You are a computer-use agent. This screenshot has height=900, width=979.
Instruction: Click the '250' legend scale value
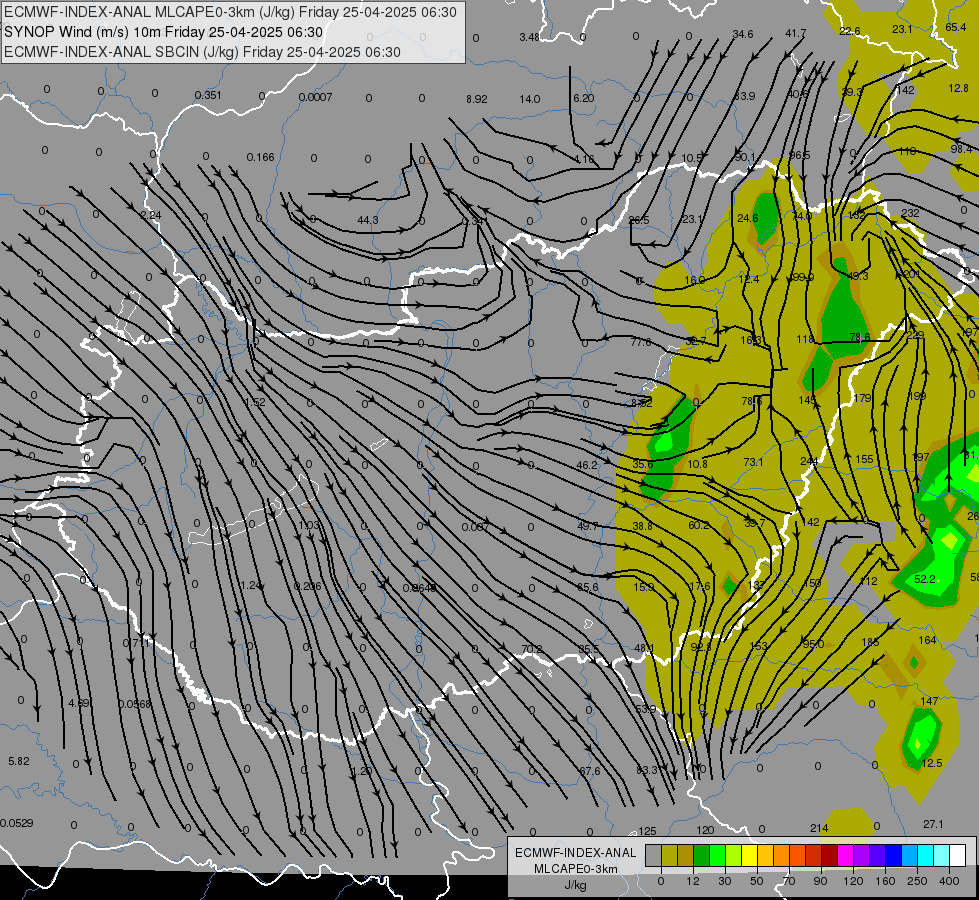click(x=917, y=881)
